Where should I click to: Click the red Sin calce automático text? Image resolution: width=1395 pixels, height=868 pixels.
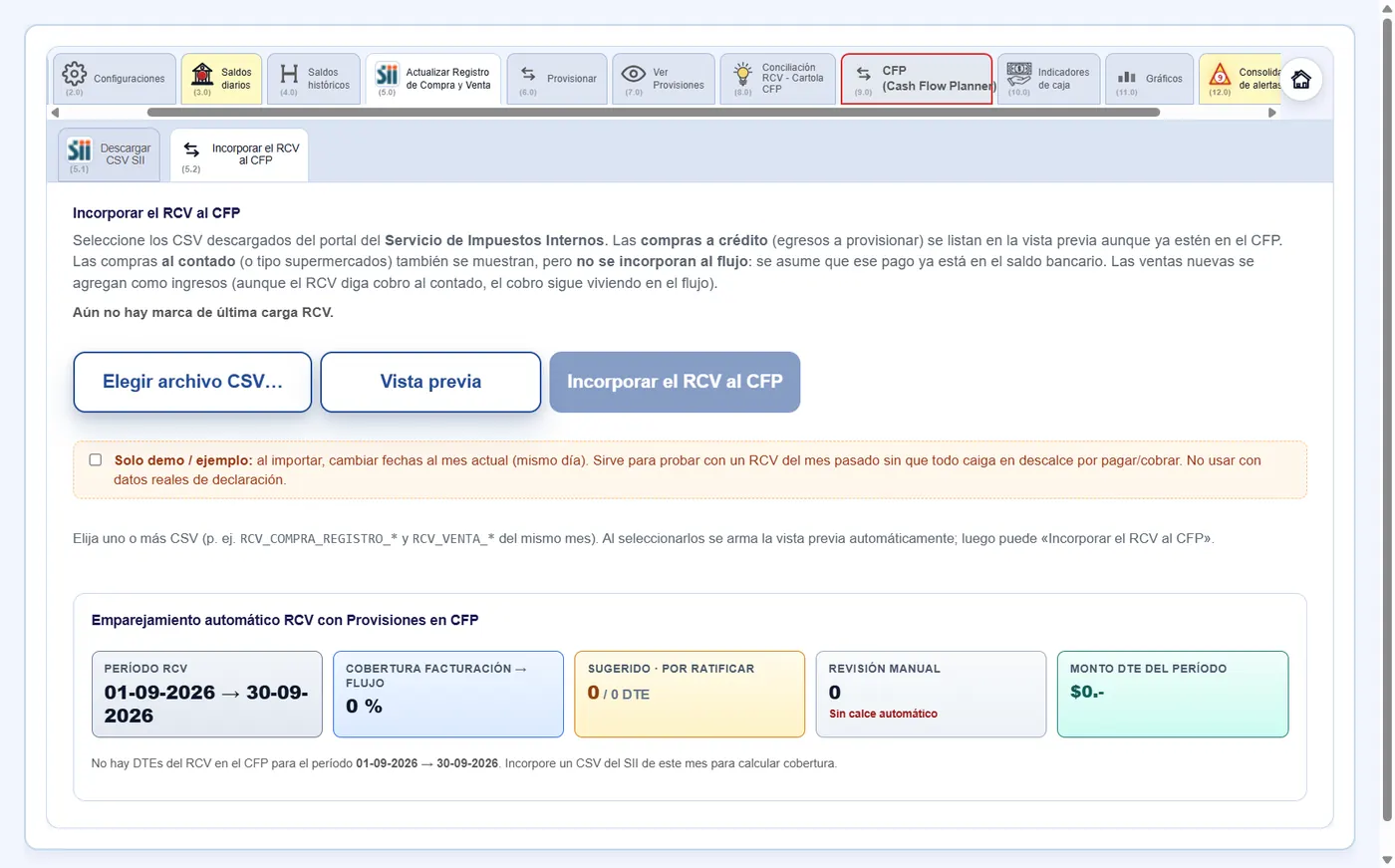[x=883, y=714]
